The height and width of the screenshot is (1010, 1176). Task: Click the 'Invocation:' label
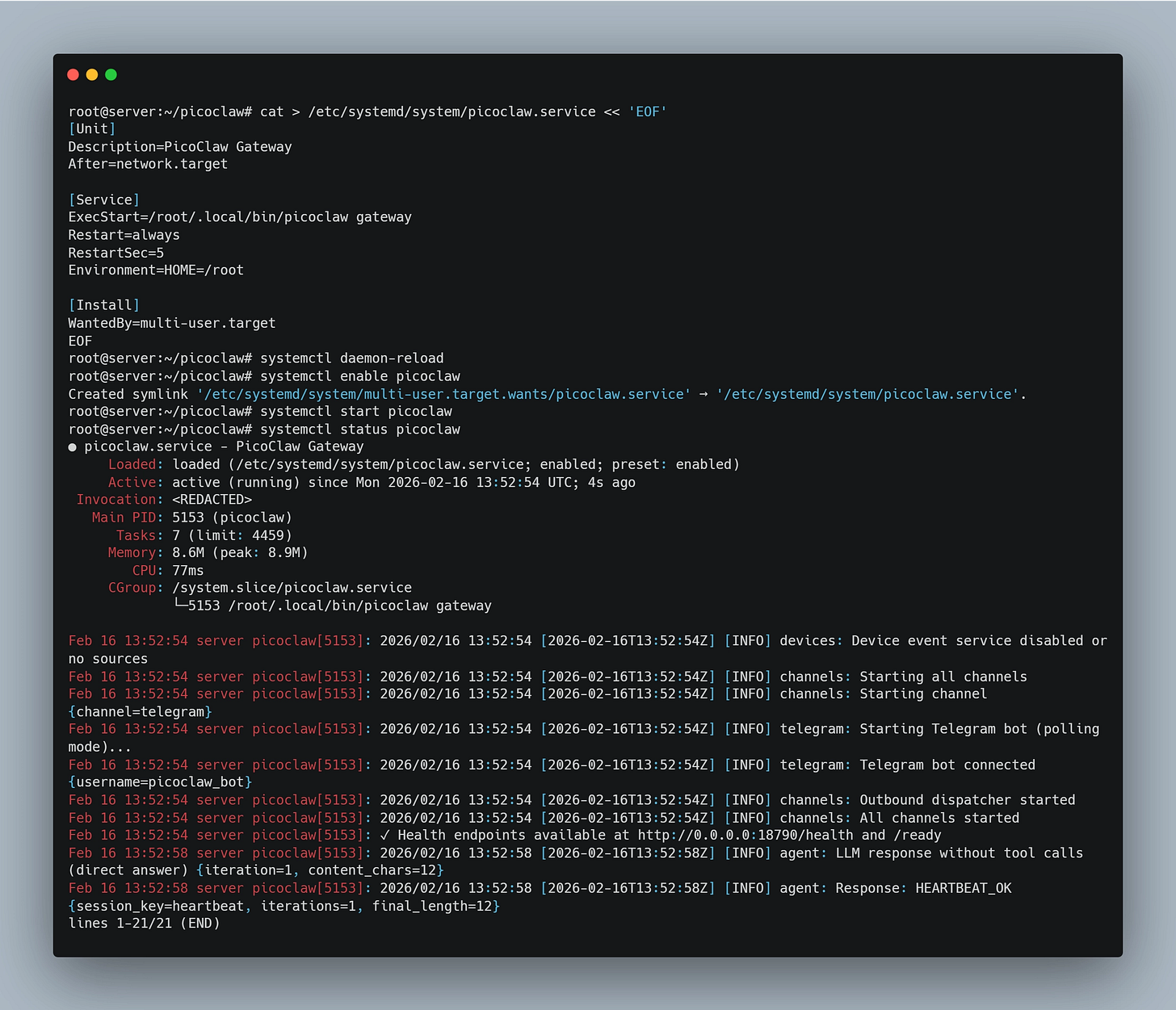120,500
